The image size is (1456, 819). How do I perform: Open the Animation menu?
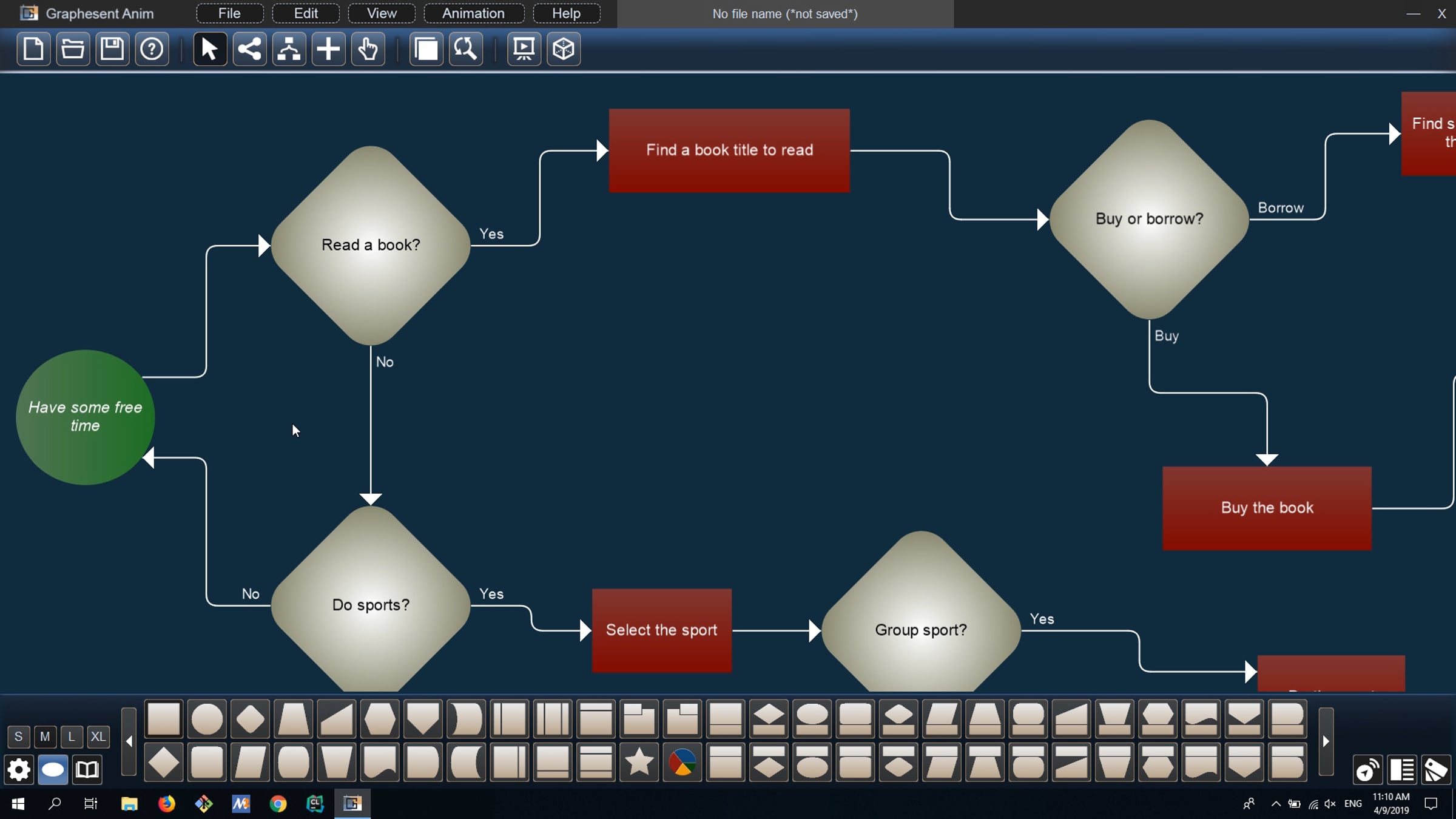coord(473,13)
